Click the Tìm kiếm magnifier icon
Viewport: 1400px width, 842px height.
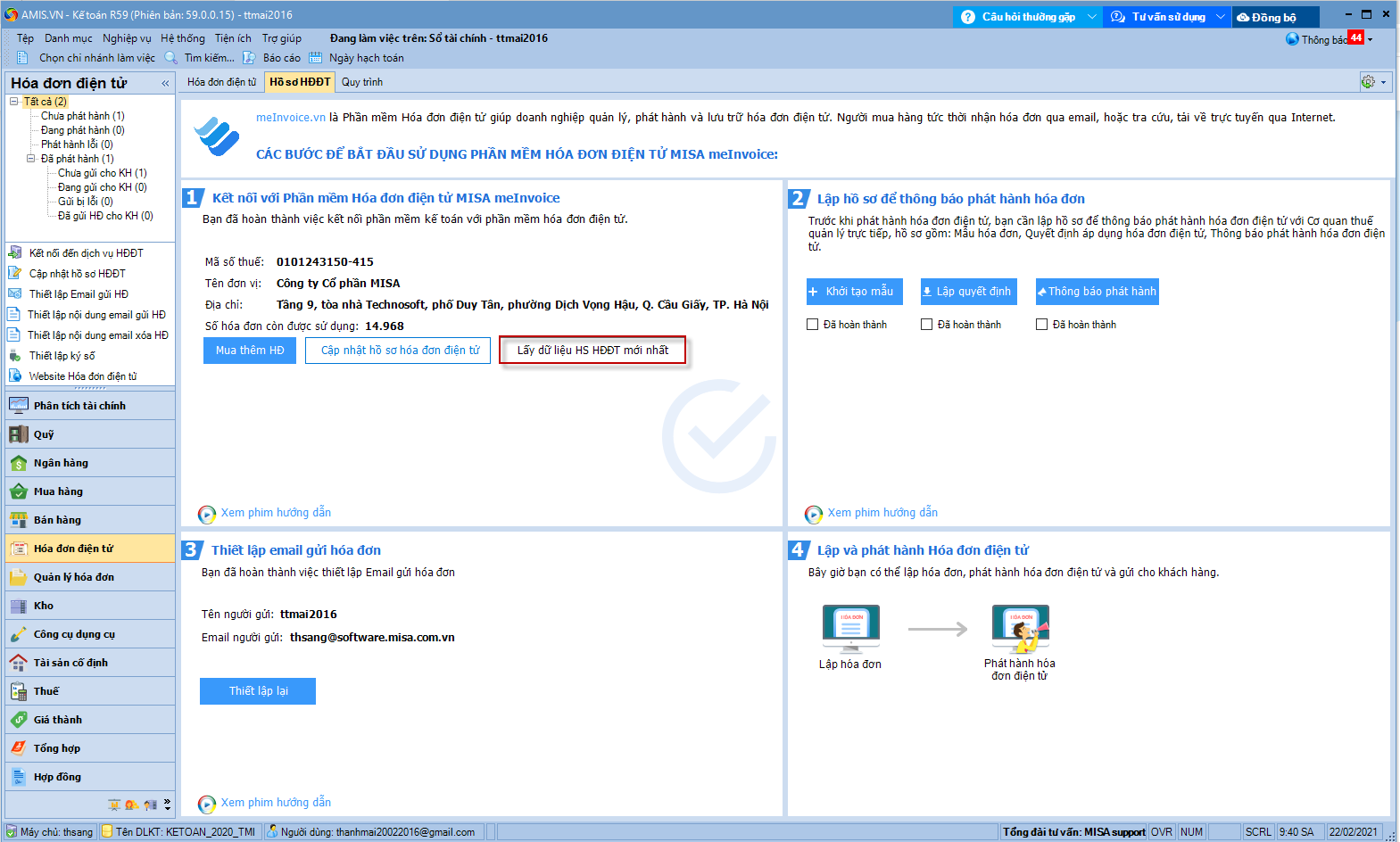tap(171, 58)
